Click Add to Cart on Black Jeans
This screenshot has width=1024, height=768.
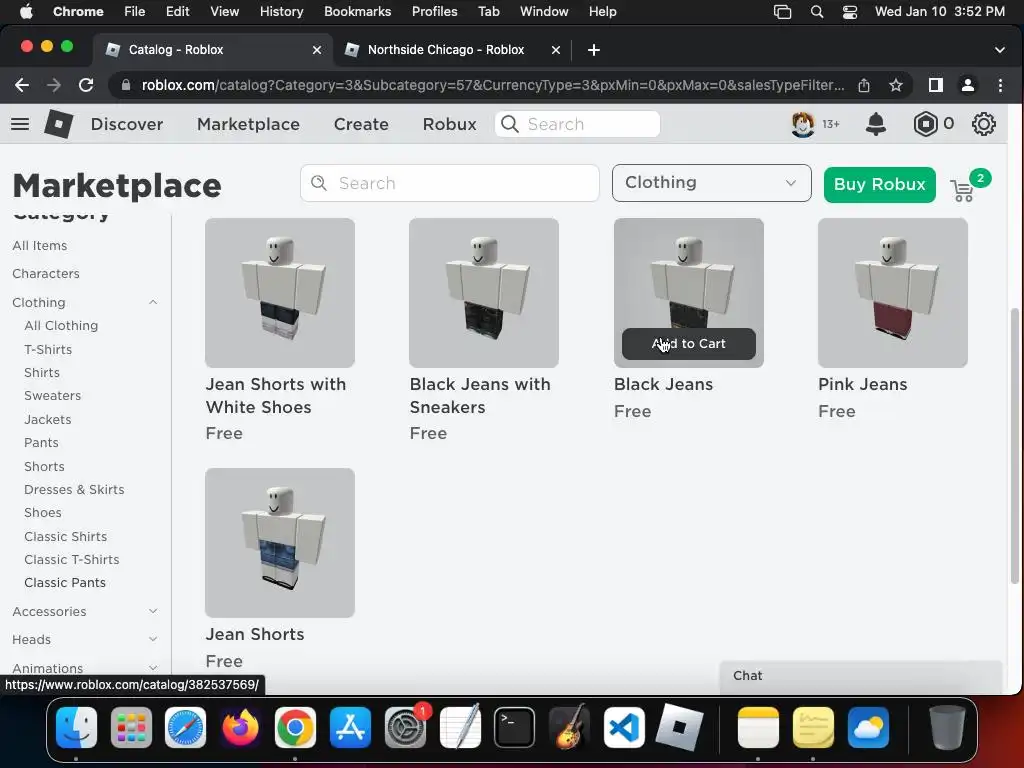[x=688, y=344]
